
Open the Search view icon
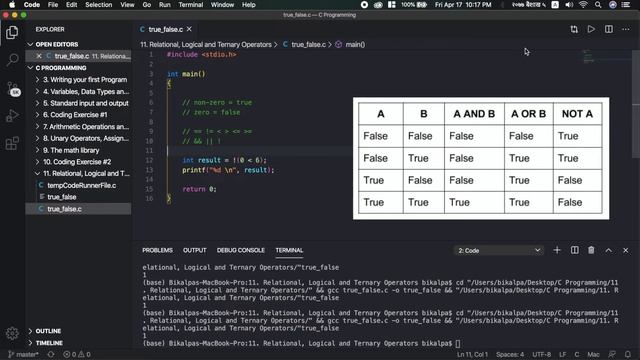pyautogui.click(x=12, y=60)
